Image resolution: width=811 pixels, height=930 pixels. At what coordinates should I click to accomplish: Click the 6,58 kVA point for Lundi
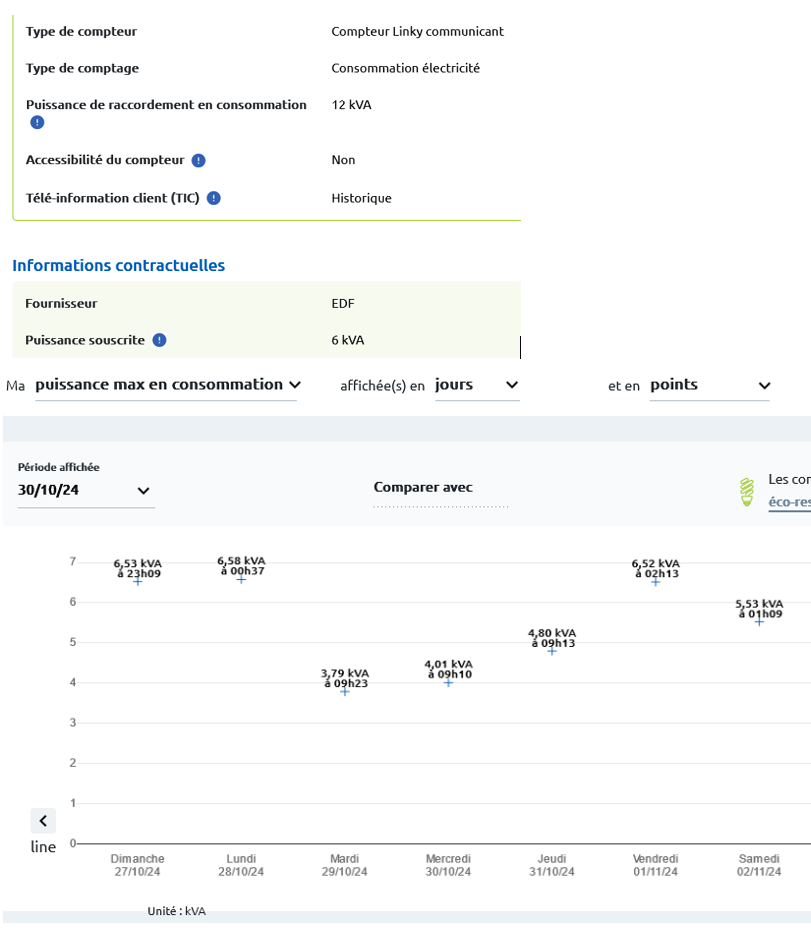pos(241,579)
